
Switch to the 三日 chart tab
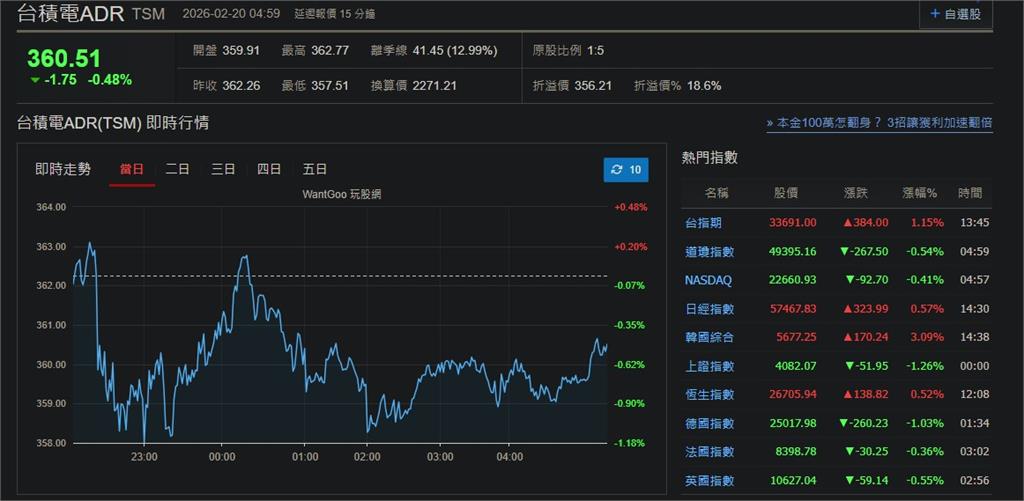tap(223, 169)
